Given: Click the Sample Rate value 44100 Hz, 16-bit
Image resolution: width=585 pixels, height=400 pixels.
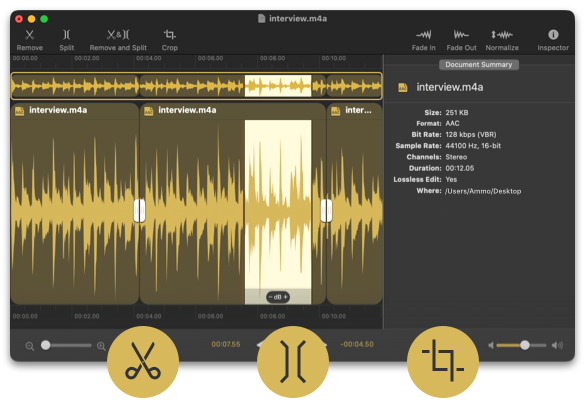Looking at the screenshot, I should pos(473,146).
